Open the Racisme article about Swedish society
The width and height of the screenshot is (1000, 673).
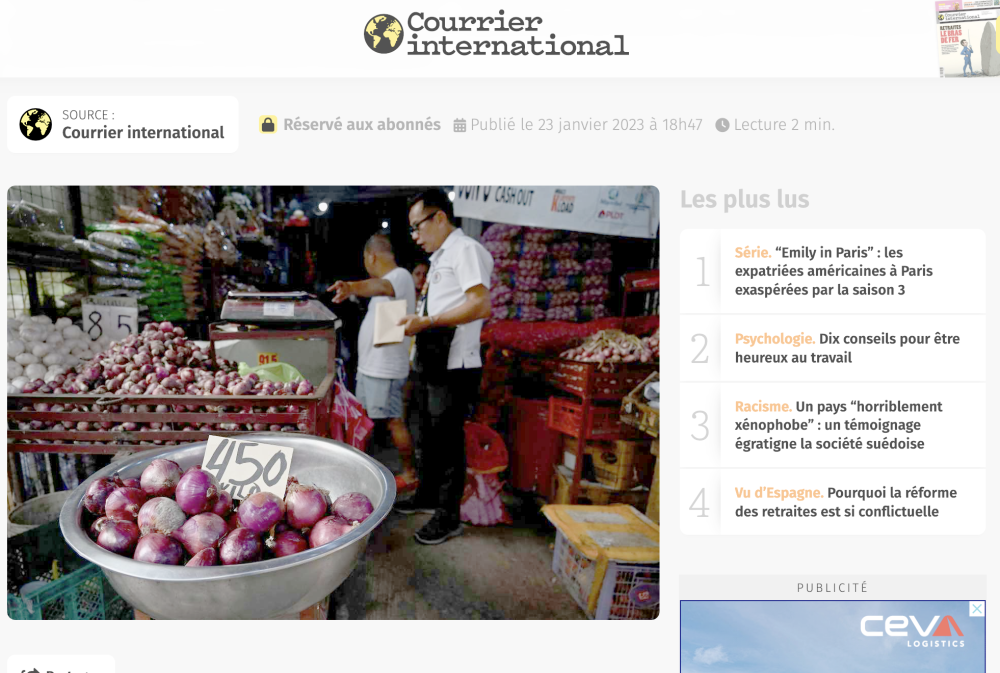[838, 425]
